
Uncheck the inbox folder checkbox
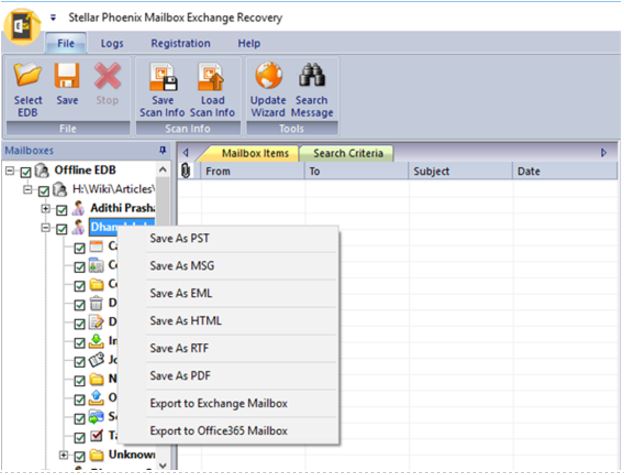coord(80,343)
